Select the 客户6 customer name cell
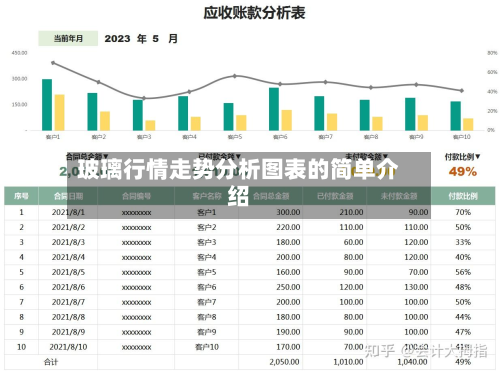Viewport: 500px width, 371px height. tap(207, 287)
